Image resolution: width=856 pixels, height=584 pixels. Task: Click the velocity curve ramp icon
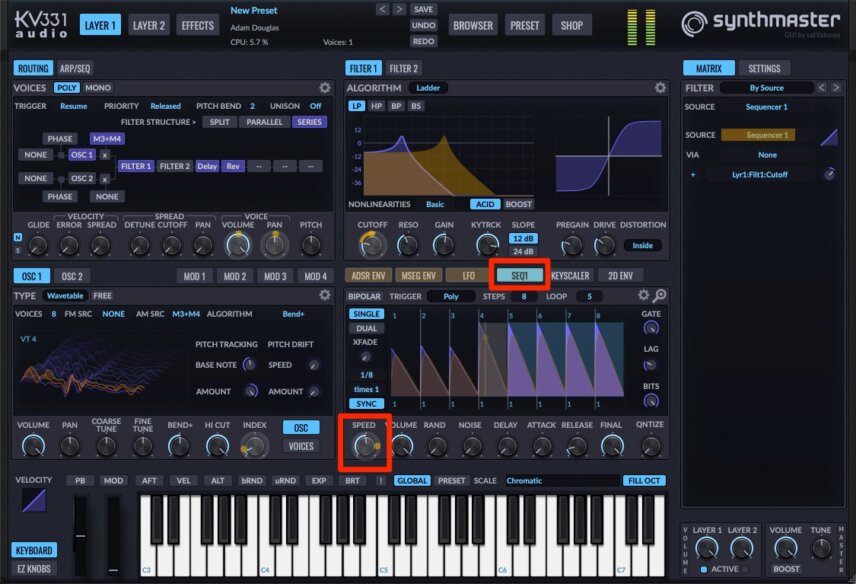(34, 500)
